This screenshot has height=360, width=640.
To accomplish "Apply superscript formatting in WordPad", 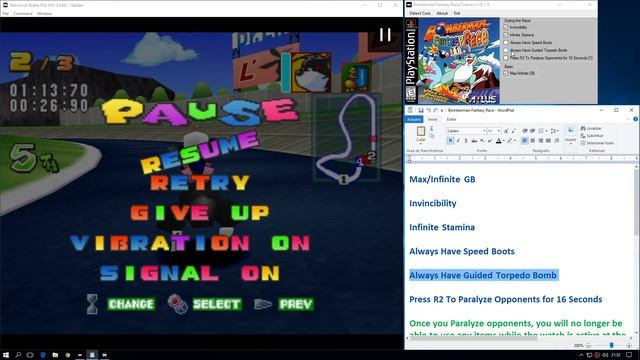I will (490, 141).
